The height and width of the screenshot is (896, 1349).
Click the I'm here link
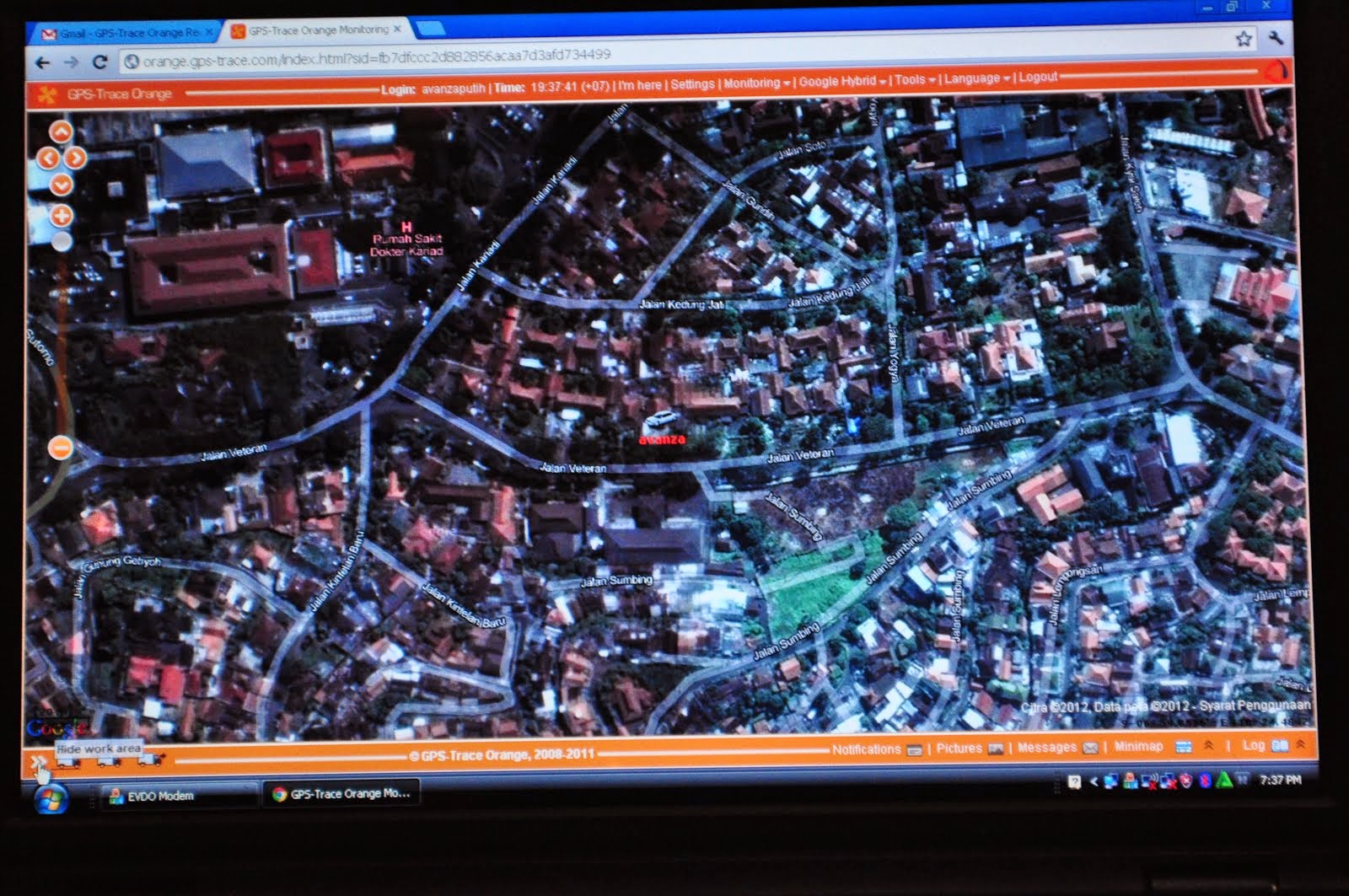640,85
